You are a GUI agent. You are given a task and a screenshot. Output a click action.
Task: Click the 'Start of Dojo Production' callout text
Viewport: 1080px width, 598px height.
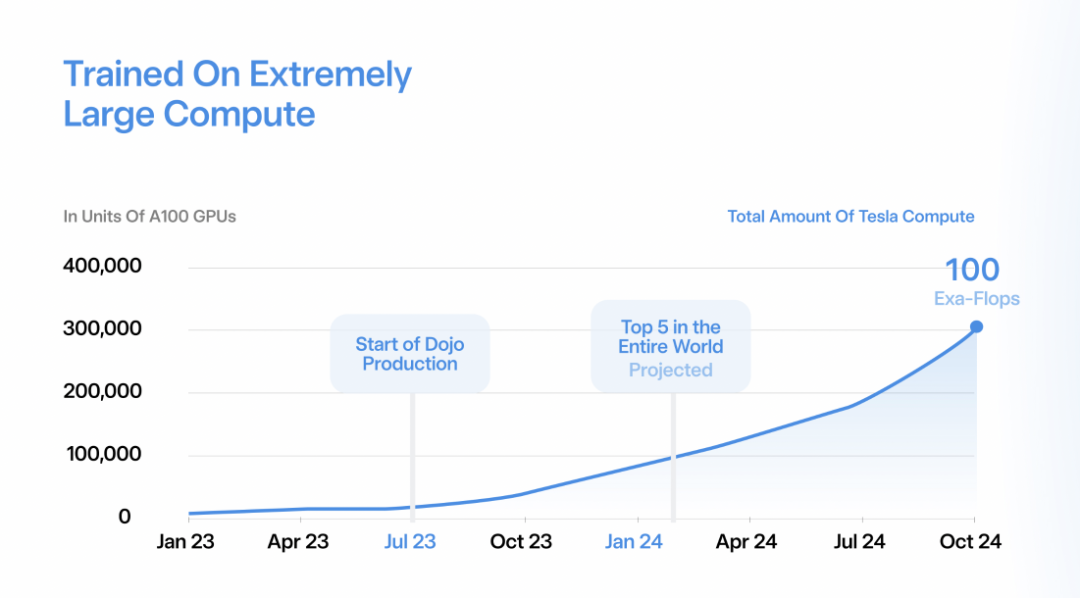coord(410,354)
